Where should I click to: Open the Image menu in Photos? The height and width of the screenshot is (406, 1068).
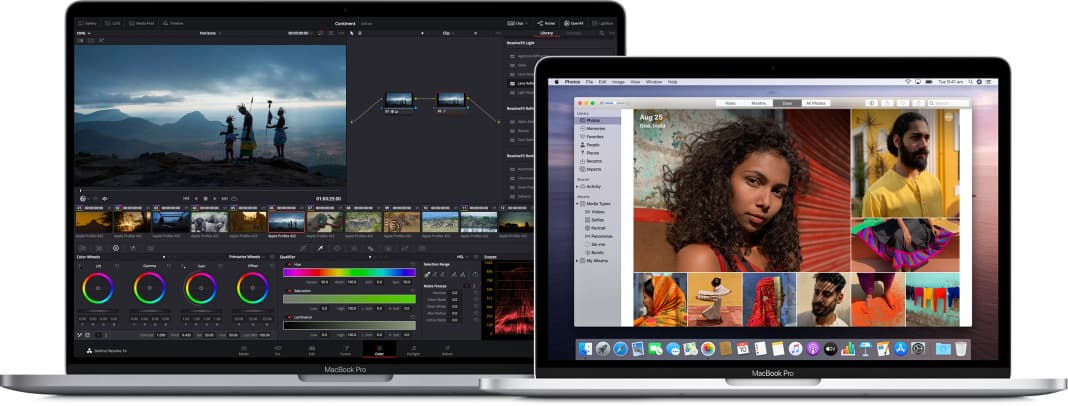click(x=618, y=82)
